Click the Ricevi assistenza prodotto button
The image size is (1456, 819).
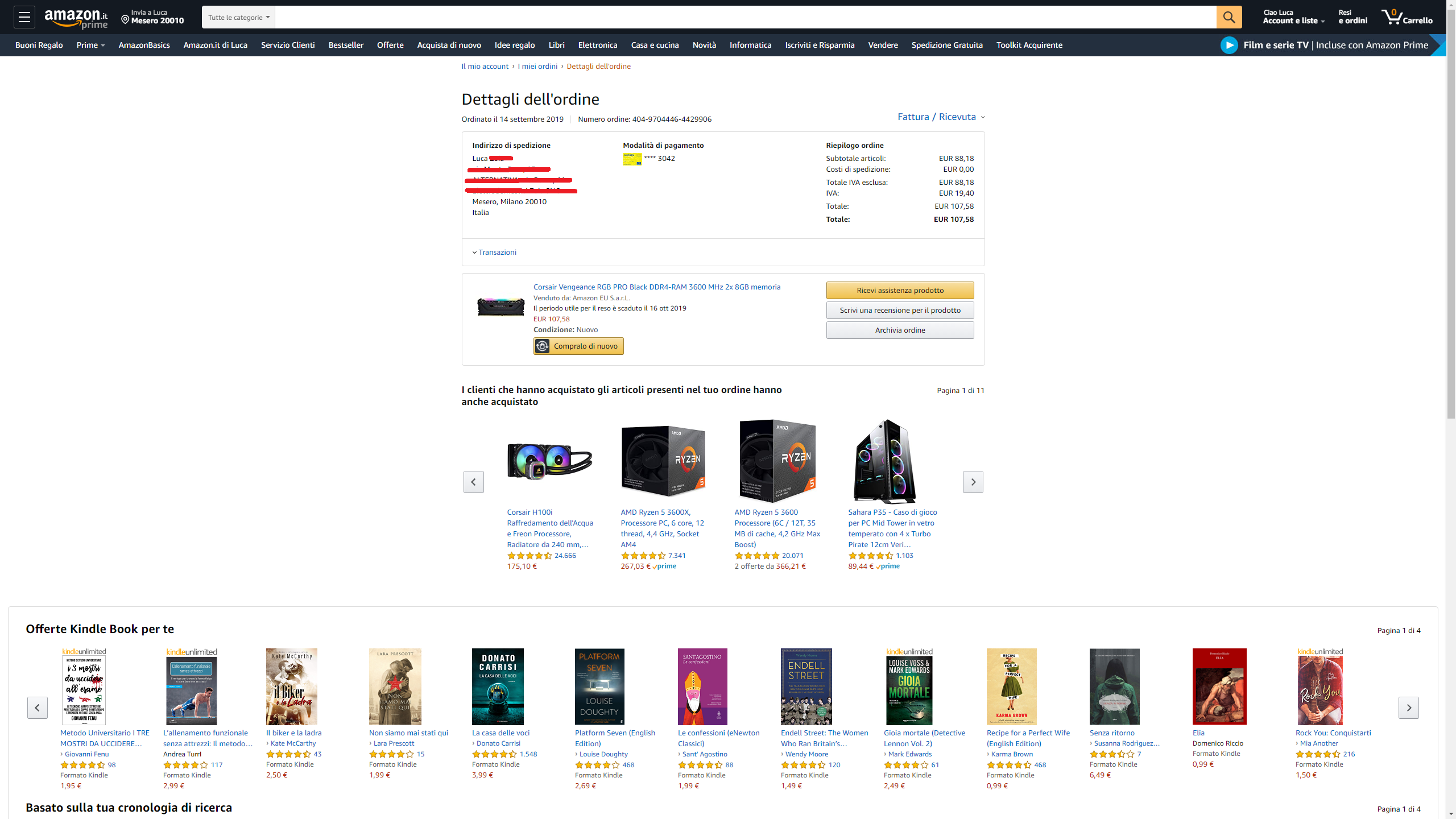[x=900, y=290]
